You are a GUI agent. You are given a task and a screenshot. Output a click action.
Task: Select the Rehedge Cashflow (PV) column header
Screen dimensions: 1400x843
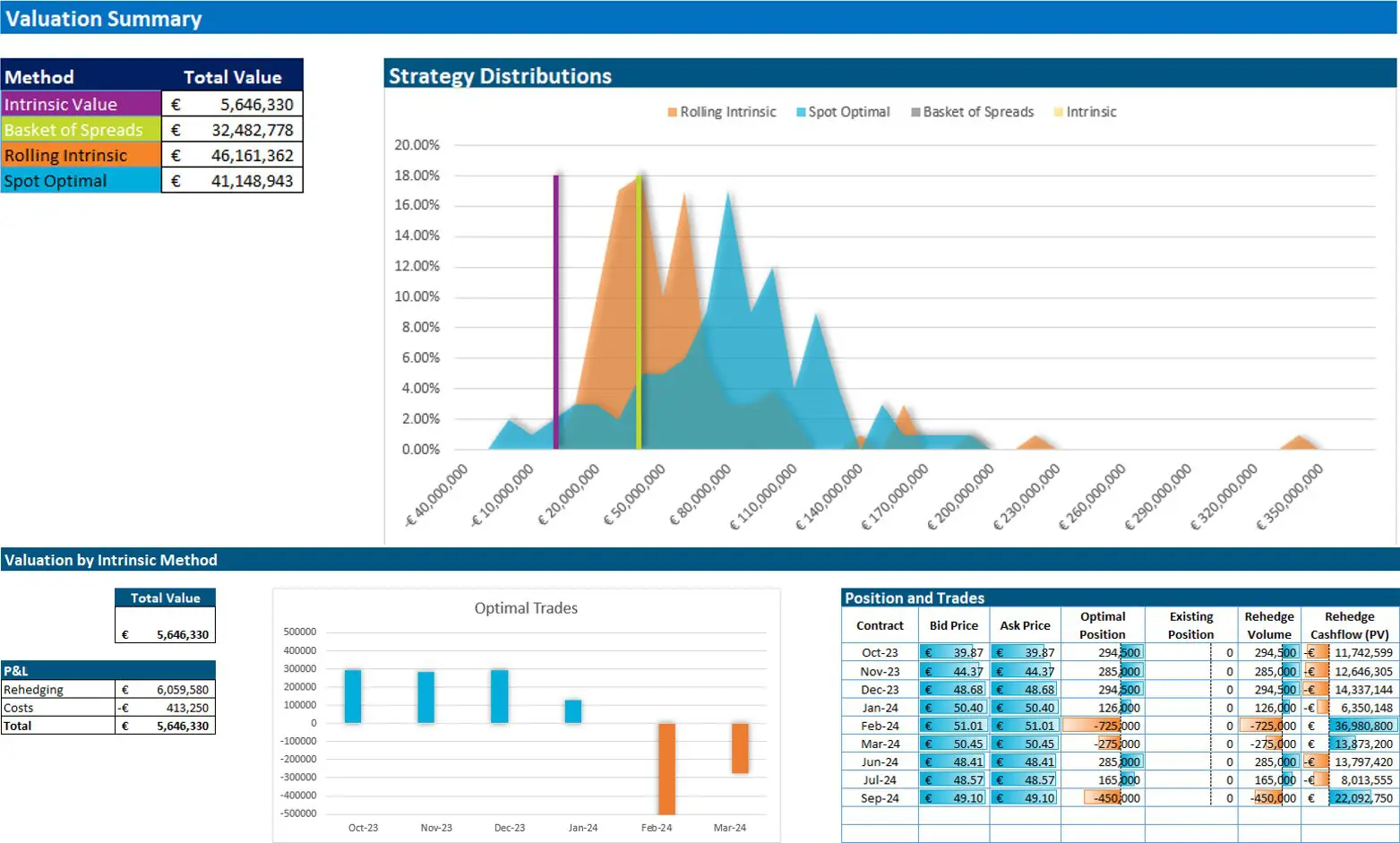[1350, 625]
